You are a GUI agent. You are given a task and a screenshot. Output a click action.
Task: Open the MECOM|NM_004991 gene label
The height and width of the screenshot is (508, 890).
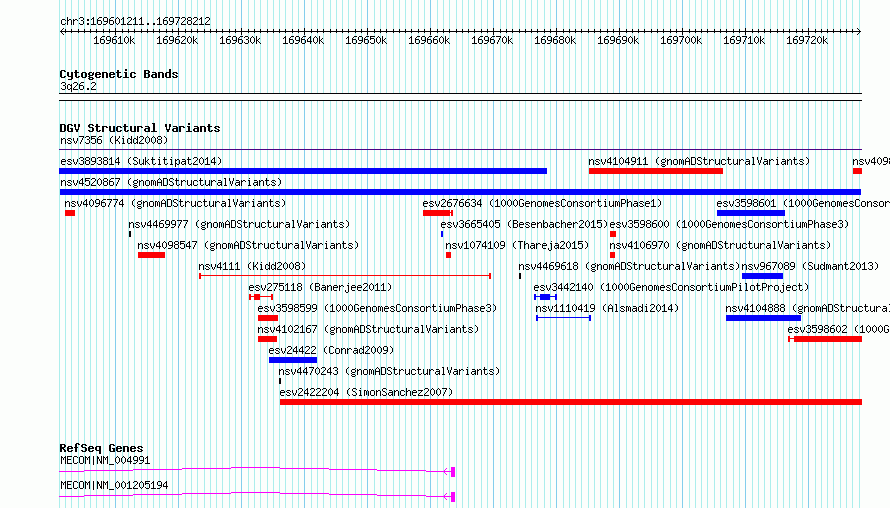point(105,460)
